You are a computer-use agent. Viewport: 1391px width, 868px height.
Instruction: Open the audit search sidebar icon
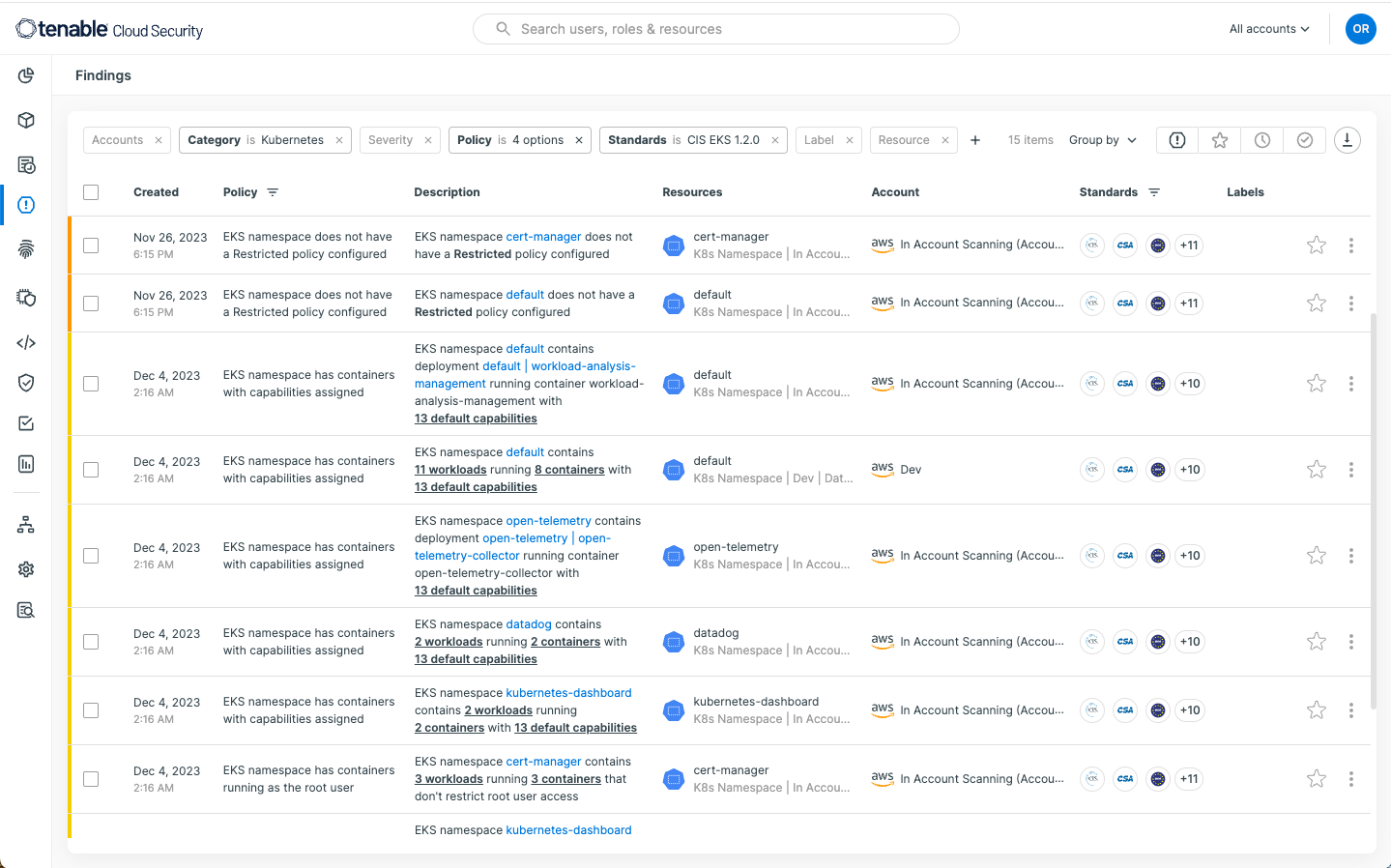26,610
